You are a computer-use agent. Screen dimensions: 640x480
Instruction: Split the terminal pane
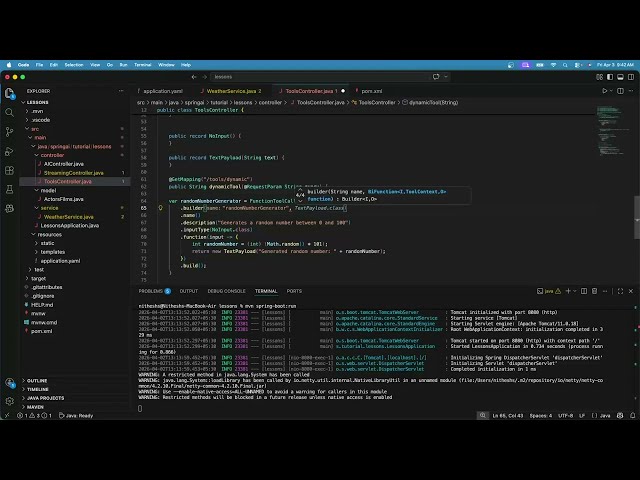(584, 291)
